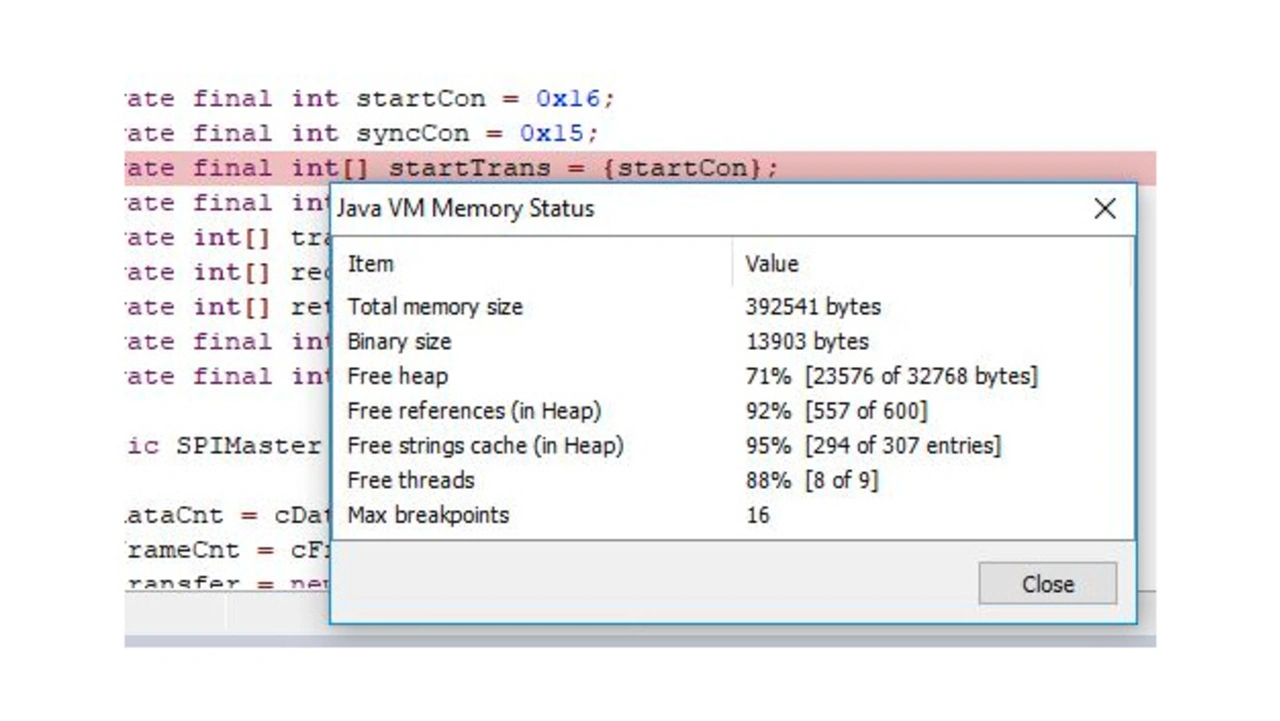This screenshot has height=721, width=1280.
Task: Select the Free threads row
Action: pyautogui.click(x=410, y=480)
